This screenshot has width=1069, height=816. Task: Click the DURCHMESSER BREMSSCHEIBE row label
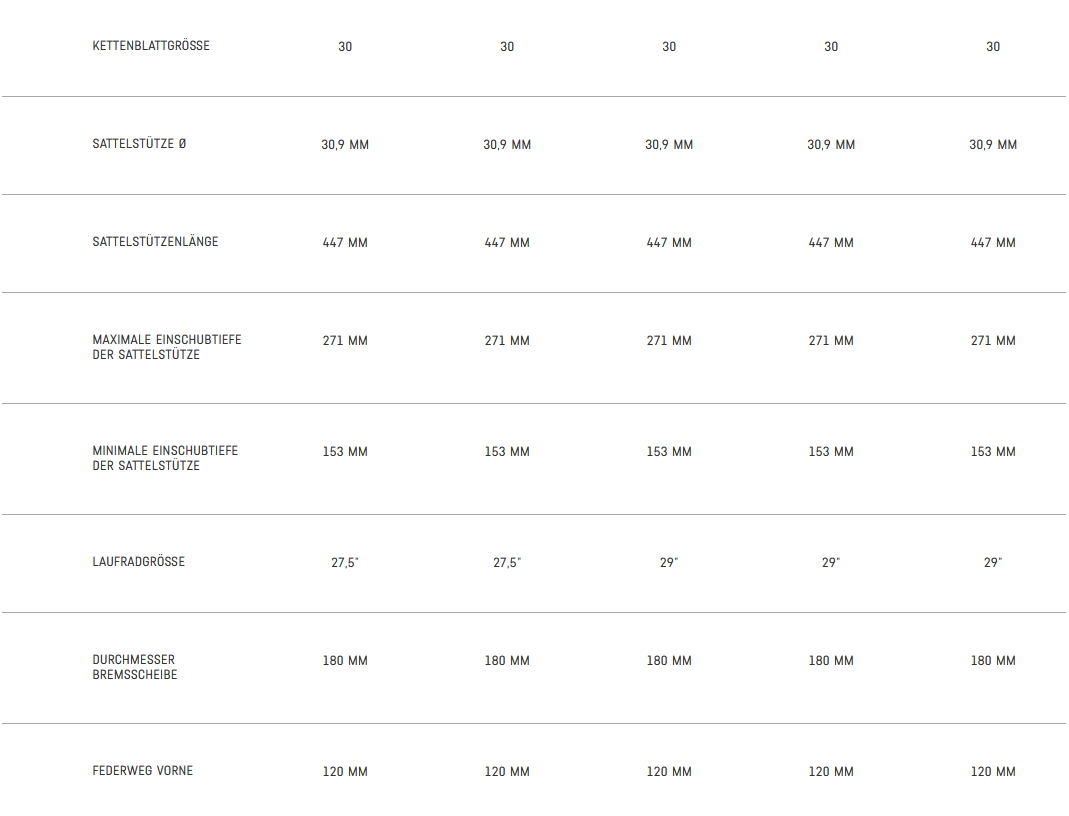135,667
